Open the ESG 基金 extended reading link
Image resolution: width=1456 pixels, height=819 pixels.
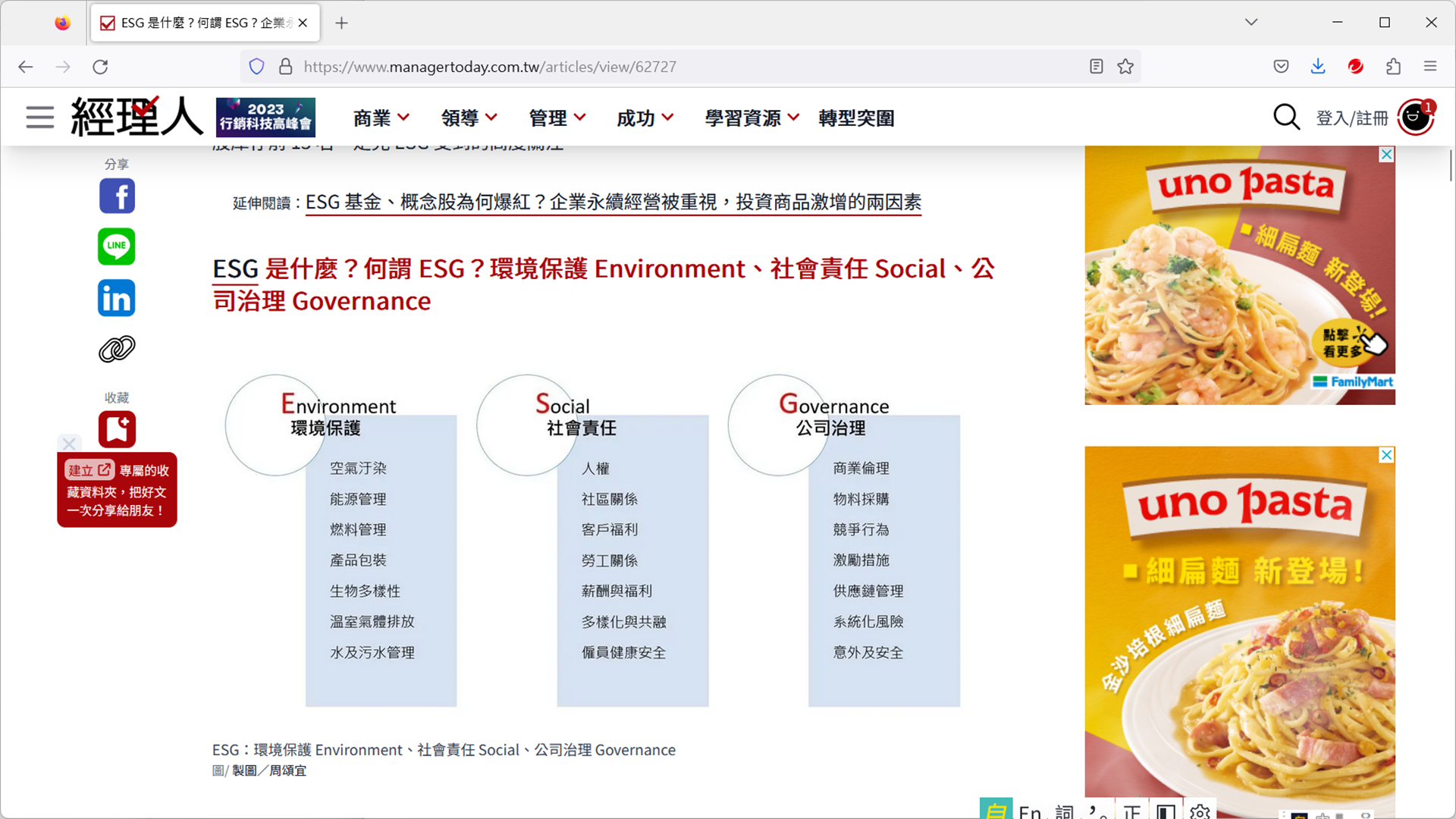[613, 202]
